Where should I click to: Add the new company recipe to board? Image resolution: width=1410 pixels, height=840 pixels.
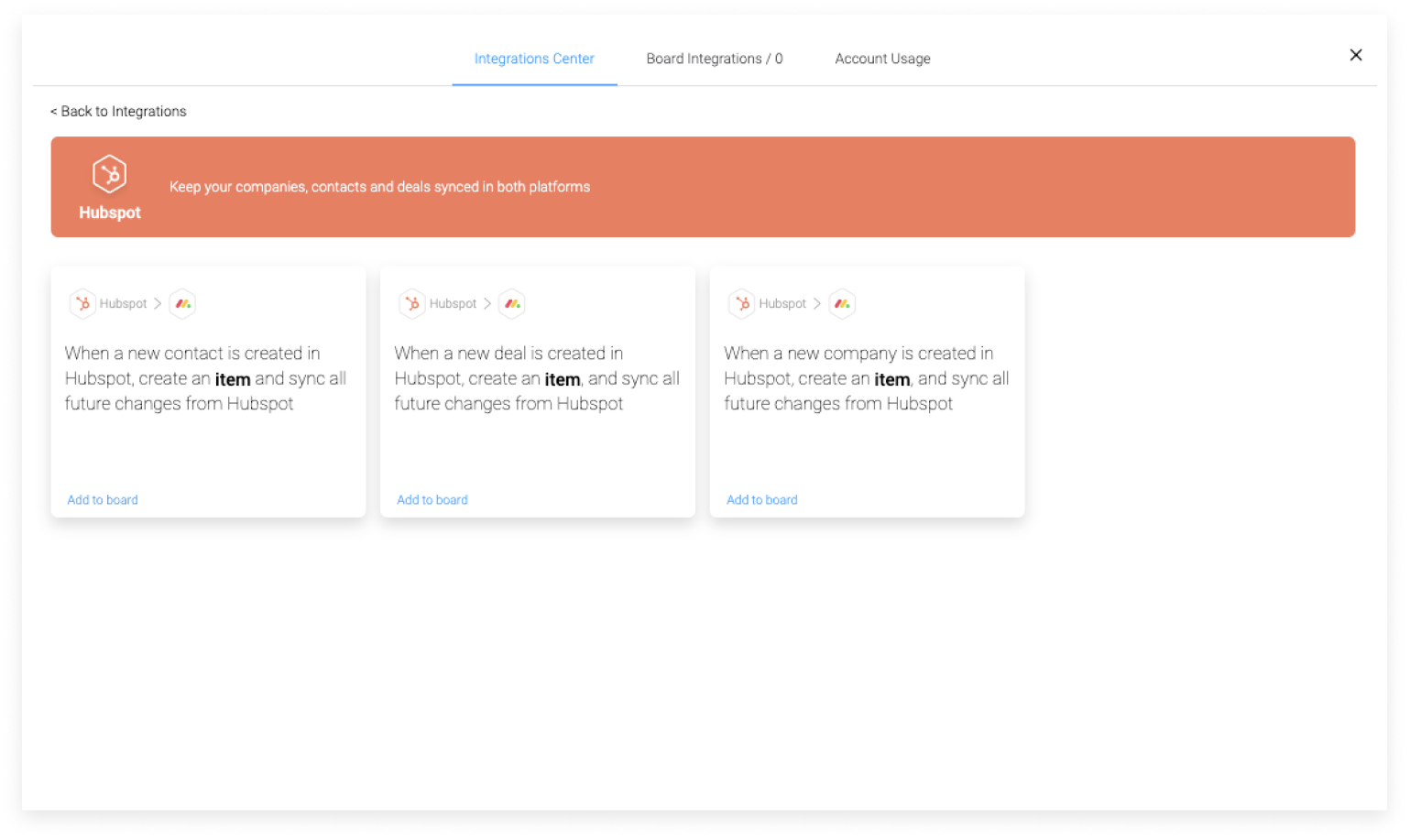tap(762, 500)
